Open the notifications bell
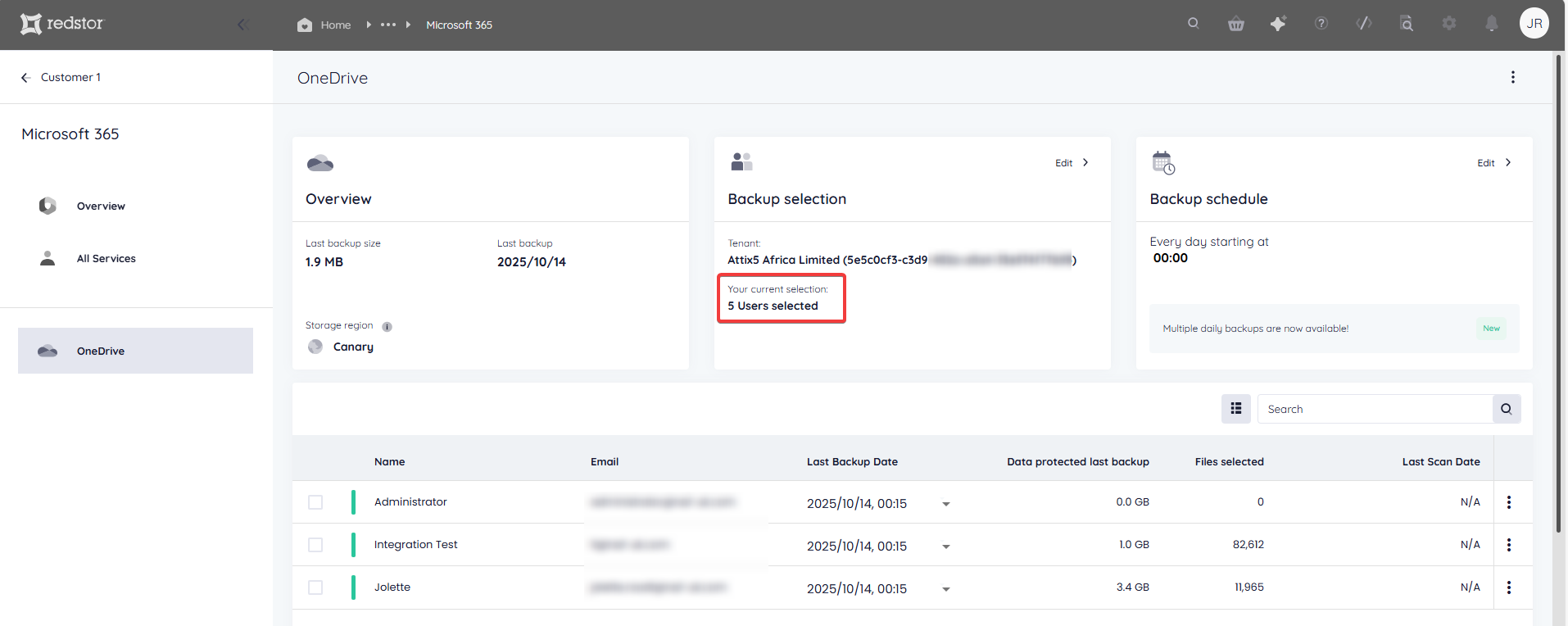1568x626 pixels. coord(1492,24)
